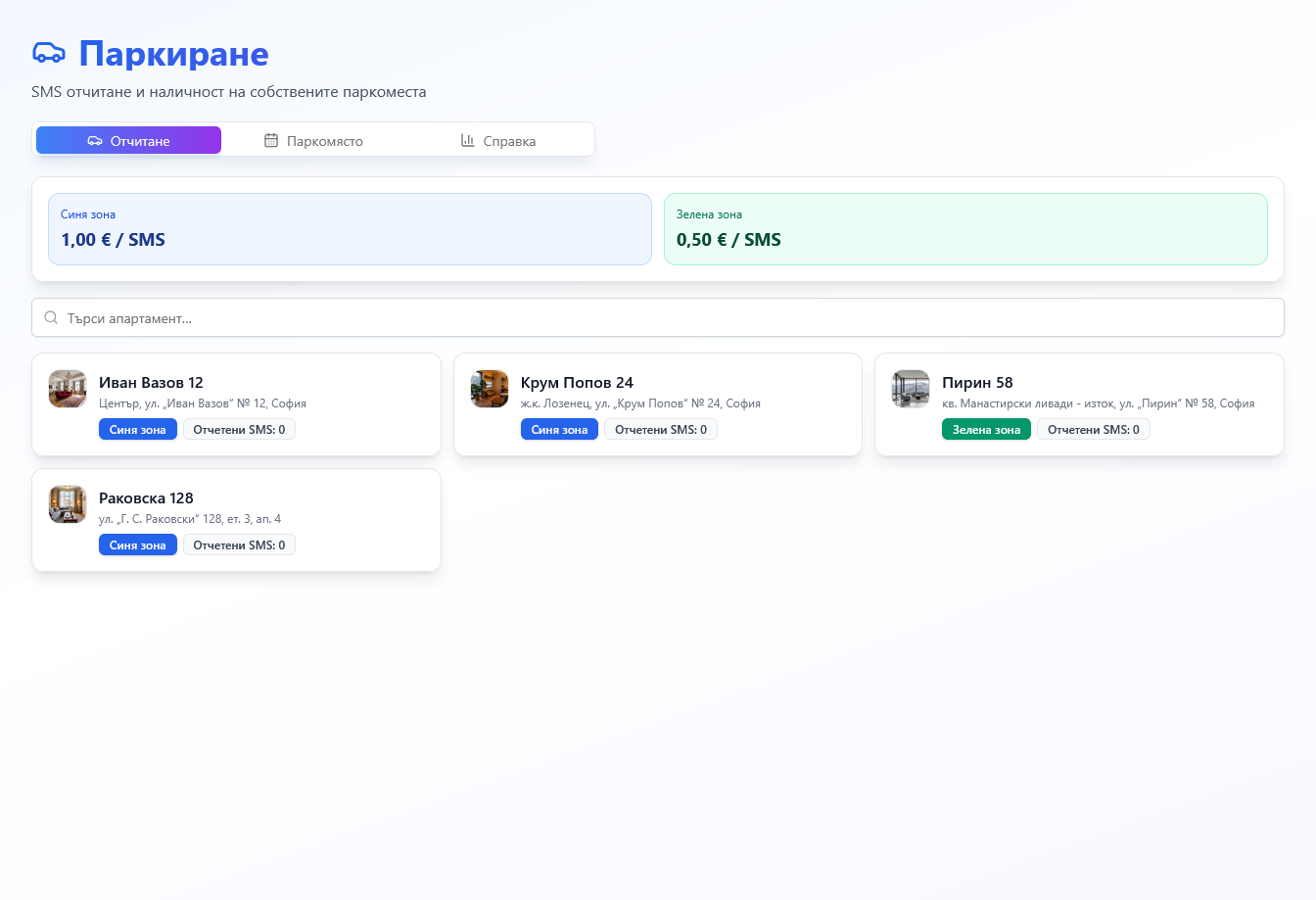This screenshot has height=900, width=1316.
Task: Select the Раковска 128 apartment title
Action: coord(146,498)
